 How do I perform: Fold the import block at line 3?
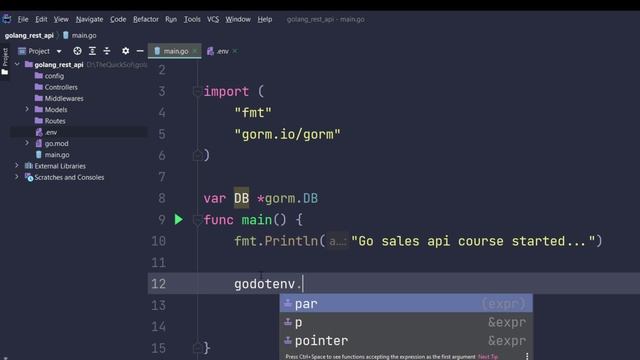pos(197,91)
